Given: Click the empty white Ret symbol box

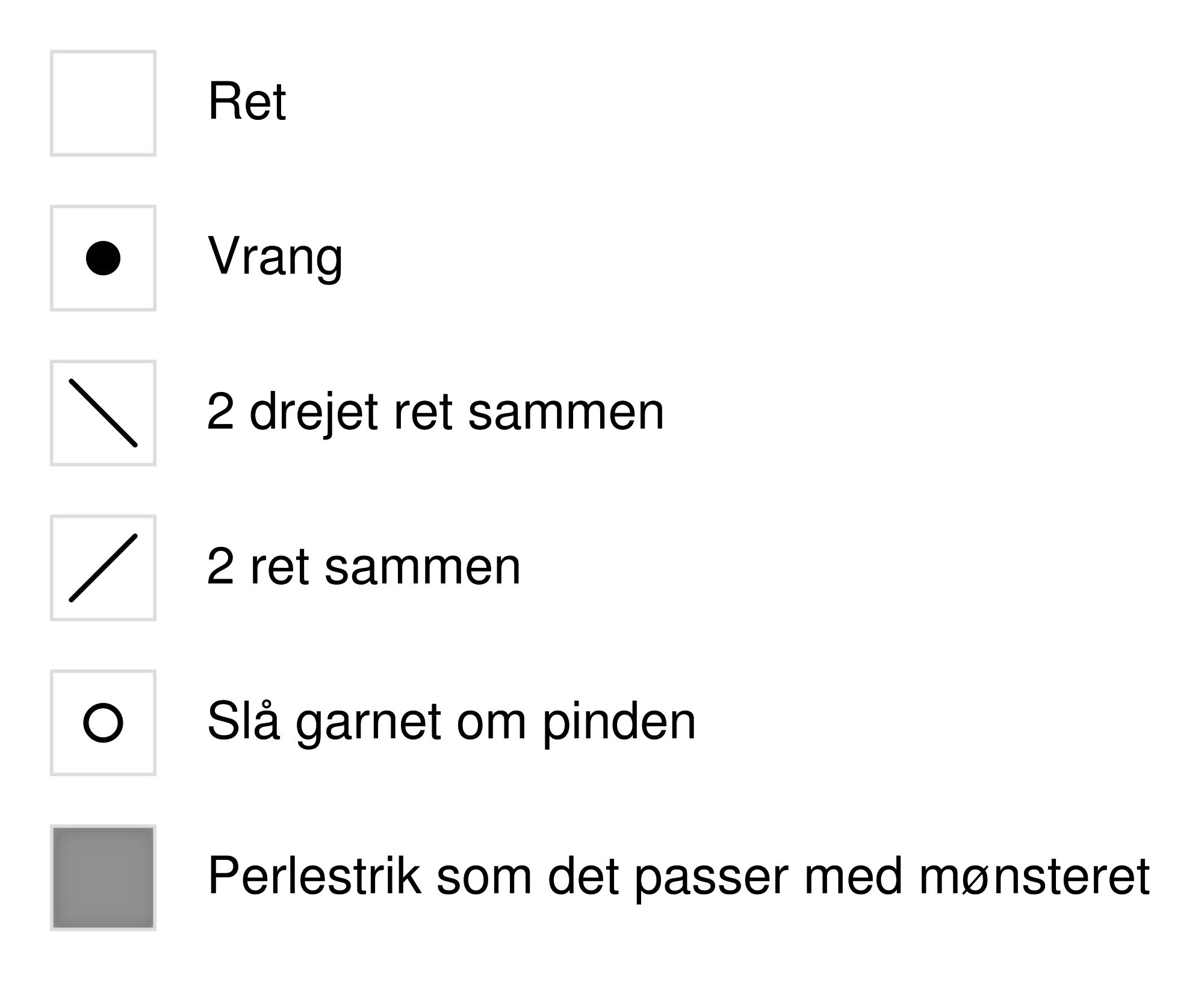Looking at the screenshot, I should click(103, 103).
